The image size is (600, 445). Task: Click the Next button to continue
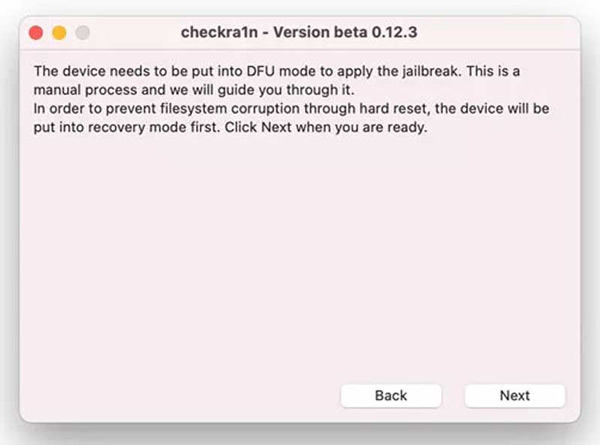(514, 395)
